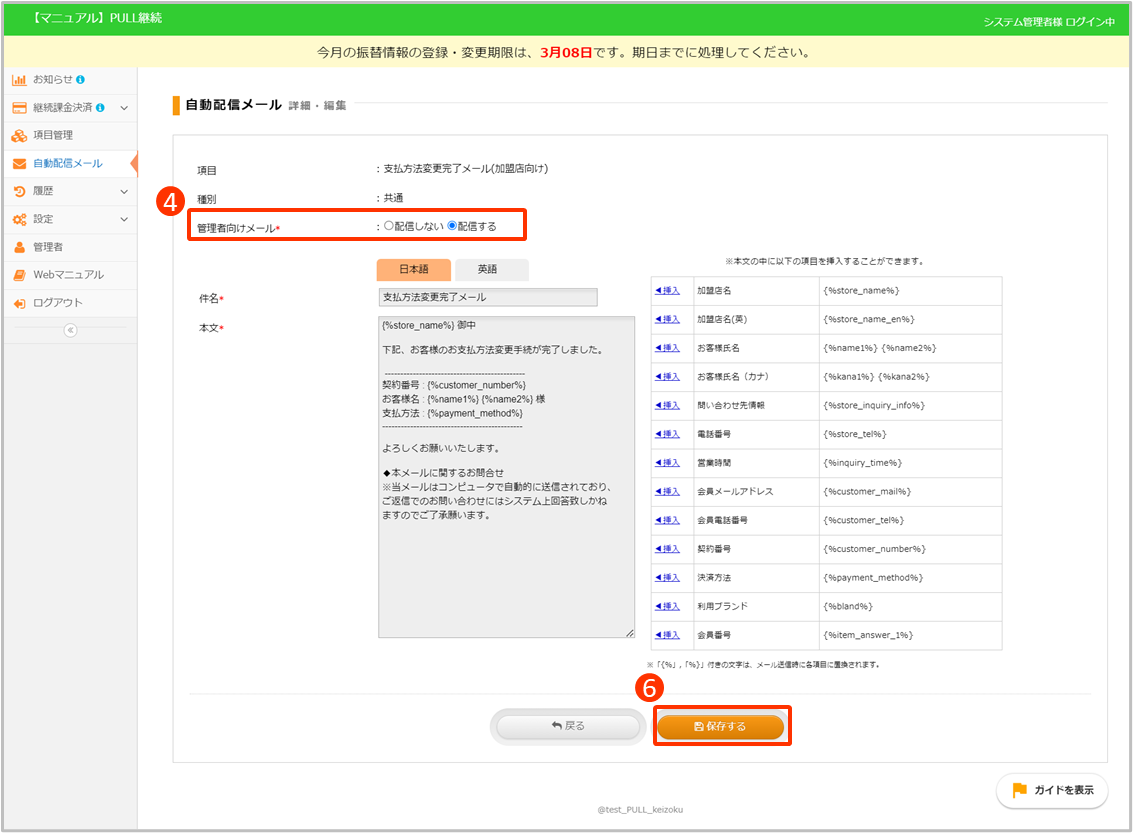This screenshot has height=833, width=1133.
Task: Click the ログアウト icon in sidebar
Action: (x=19, y=303)
